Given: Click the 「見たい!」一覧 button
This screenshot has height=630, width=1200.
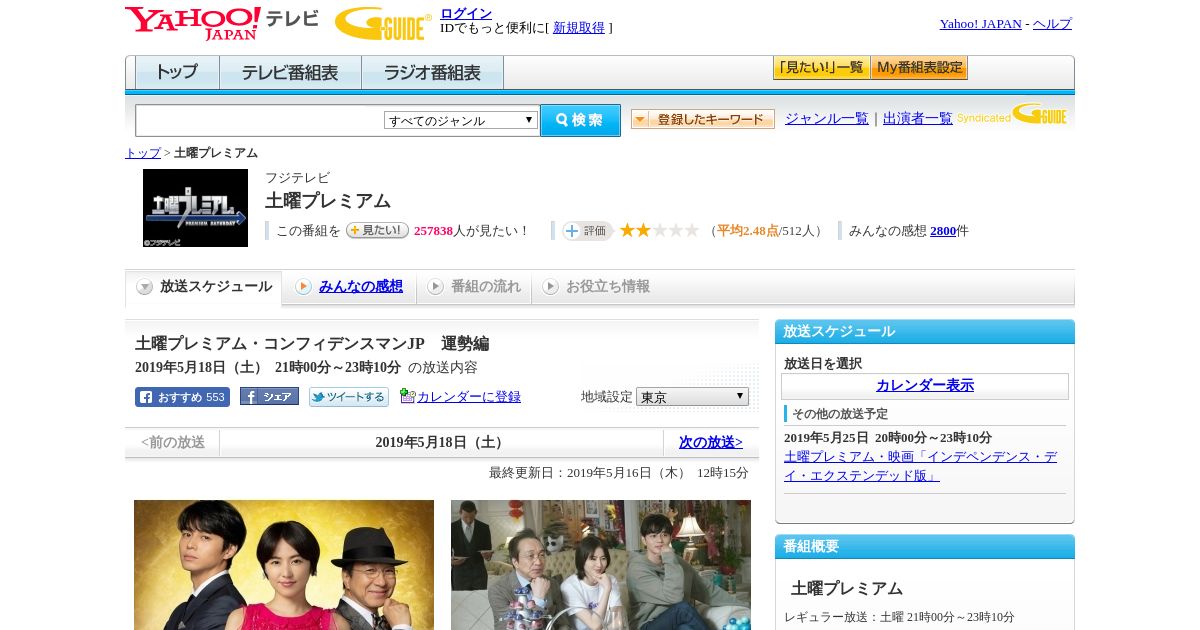Looking at the screenshot, I should [821, 68].
